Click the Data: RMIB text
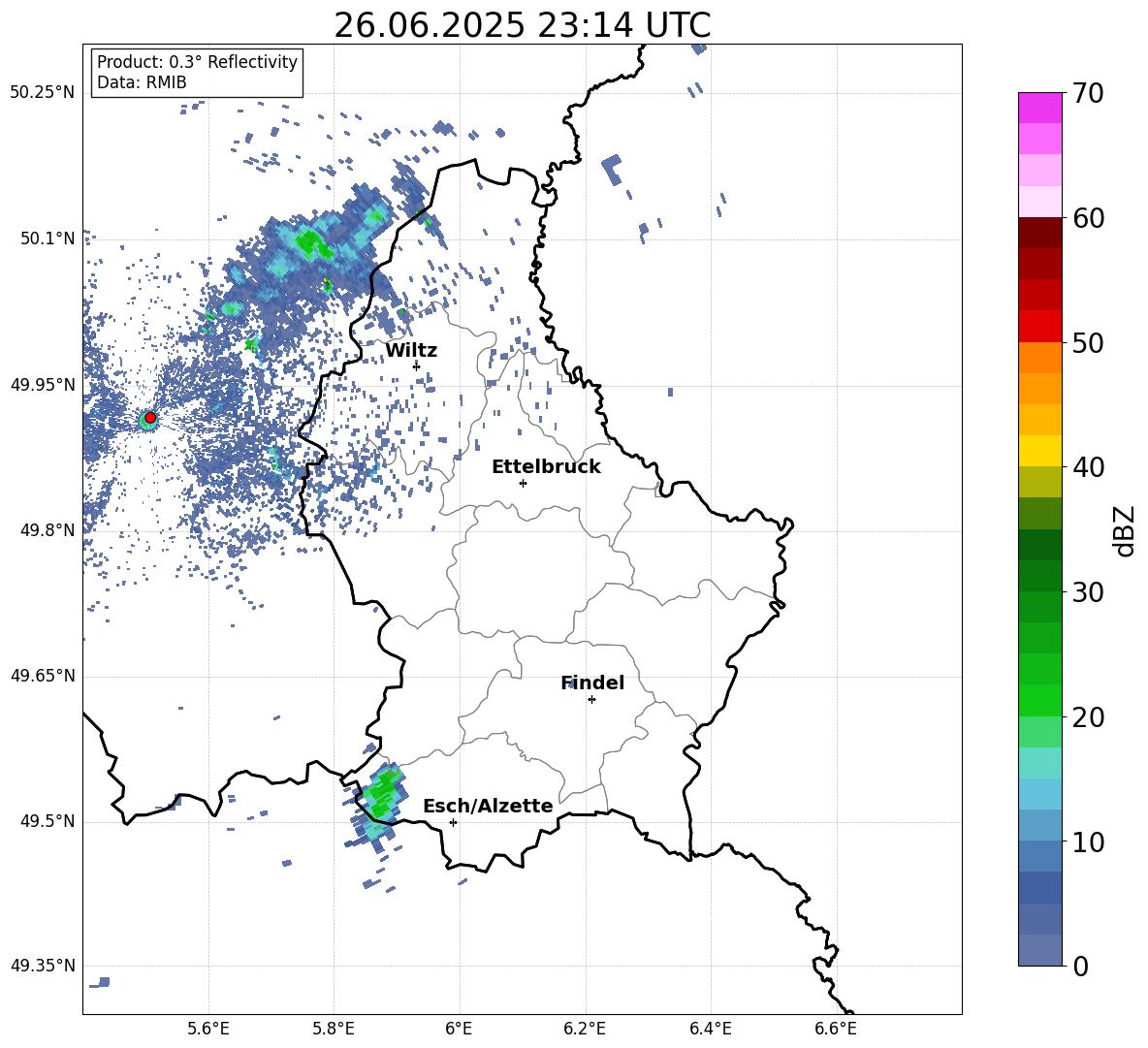Screen dimensions: 1148x1048 tap(142, 82)
